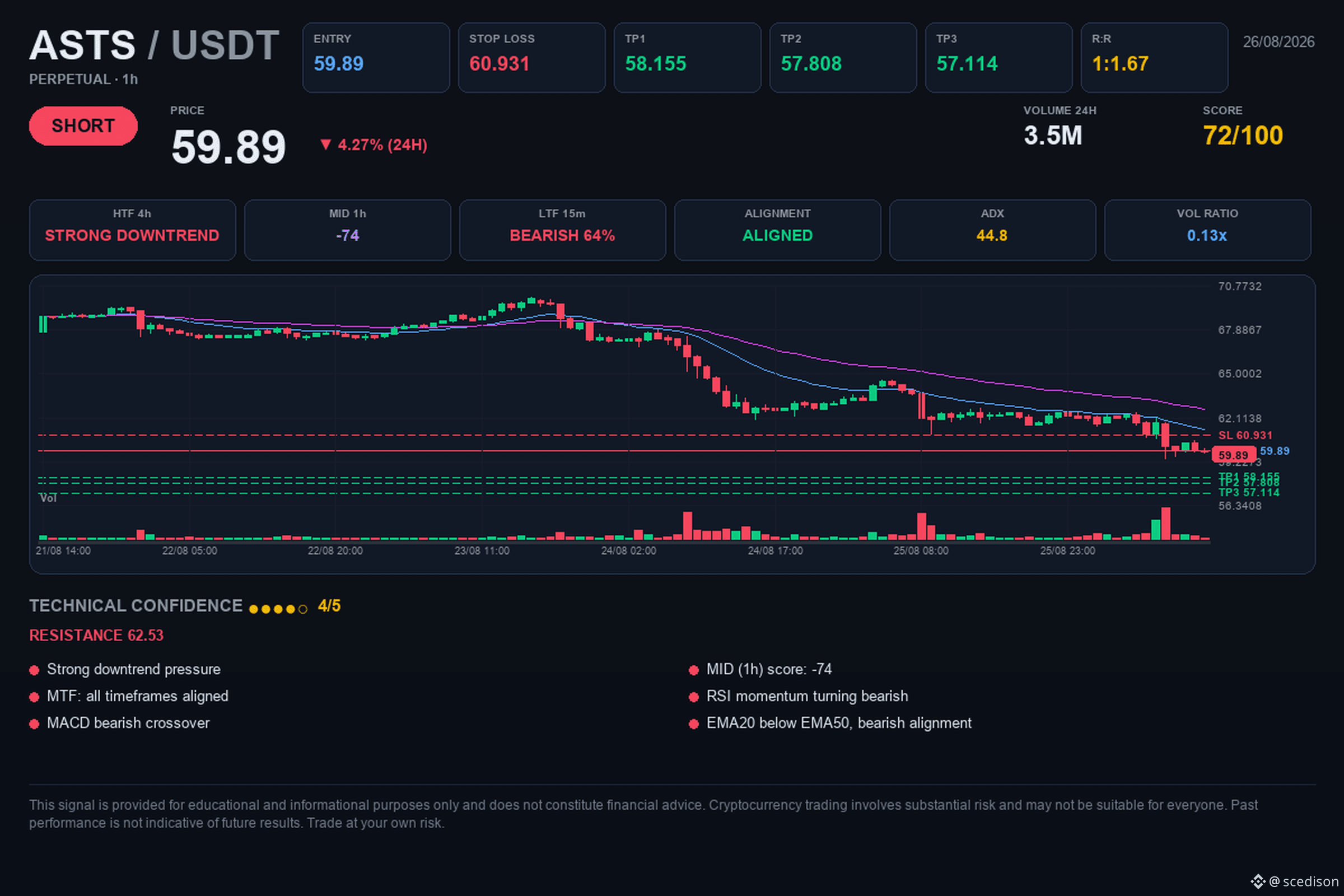Viewport: 1344px width, 896px height.
Task: Click the 25/08 23:00 time axis label
Action: click(1068, 551)
